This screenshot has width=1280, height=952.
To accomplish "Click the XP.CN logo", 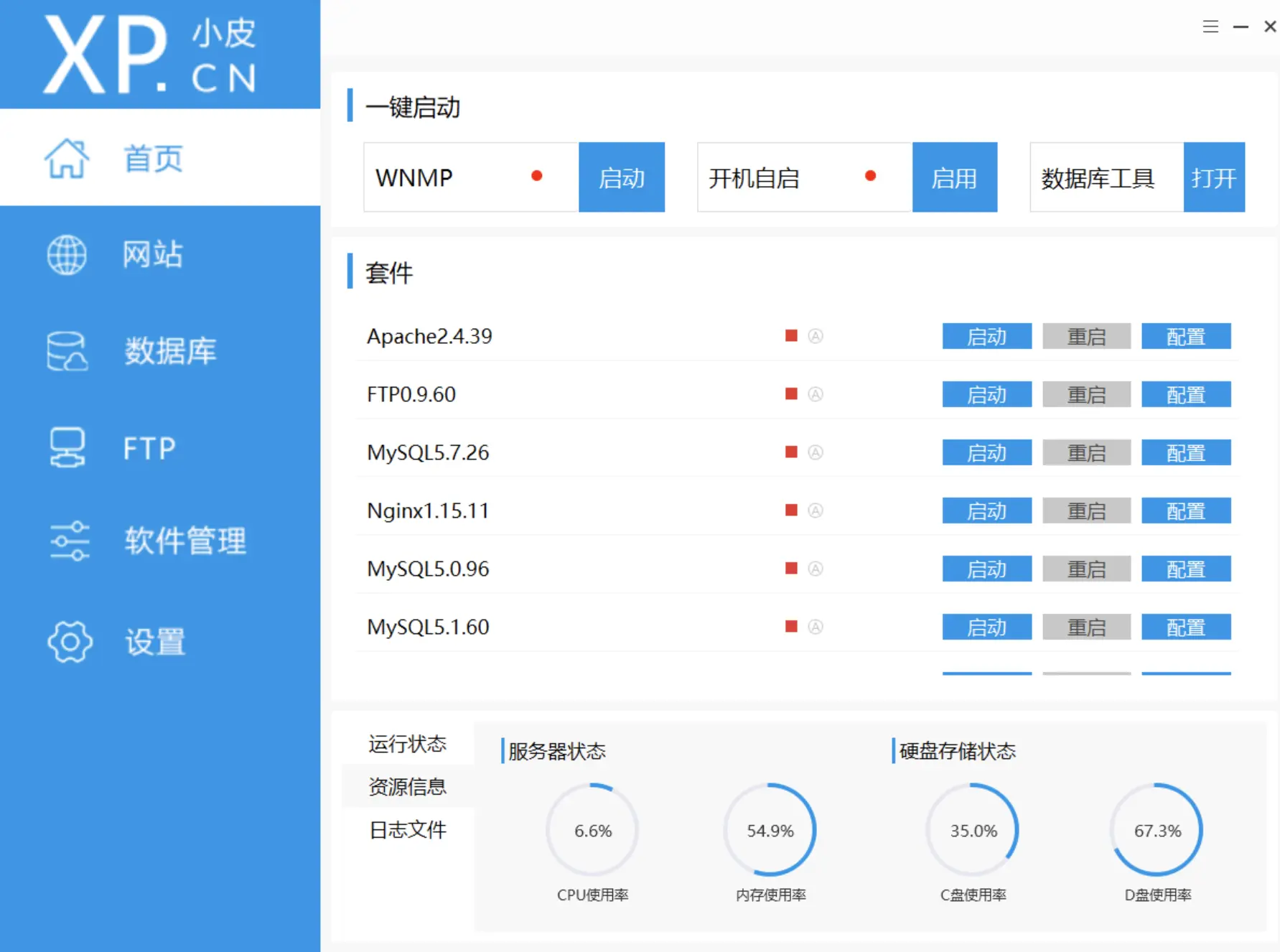I will pos(150,55).
